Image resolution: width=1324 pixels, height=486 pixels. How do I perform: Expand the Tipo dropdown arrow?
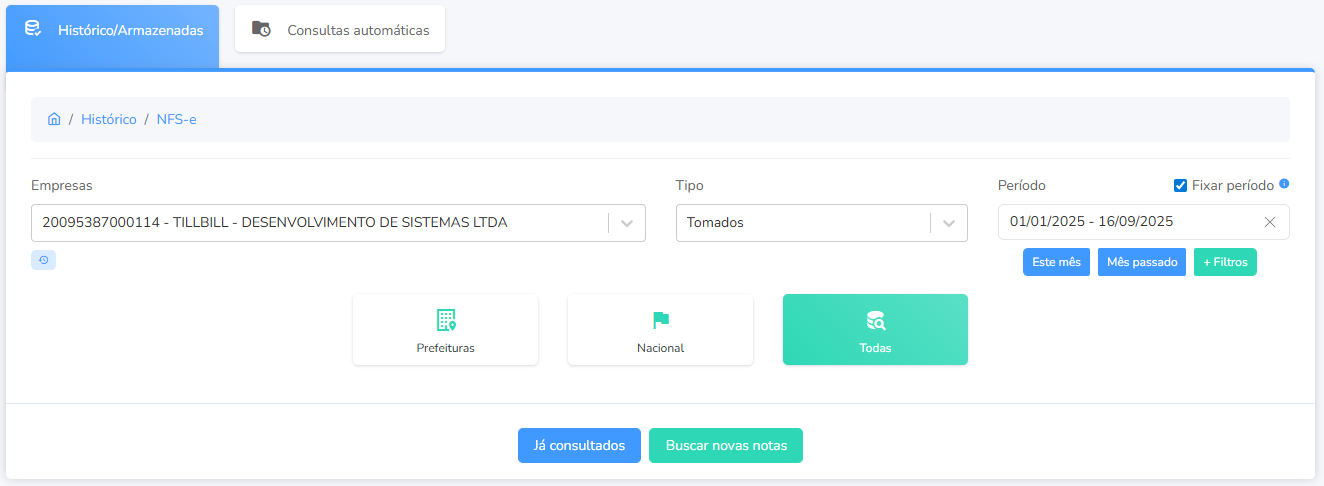[949, 223]
